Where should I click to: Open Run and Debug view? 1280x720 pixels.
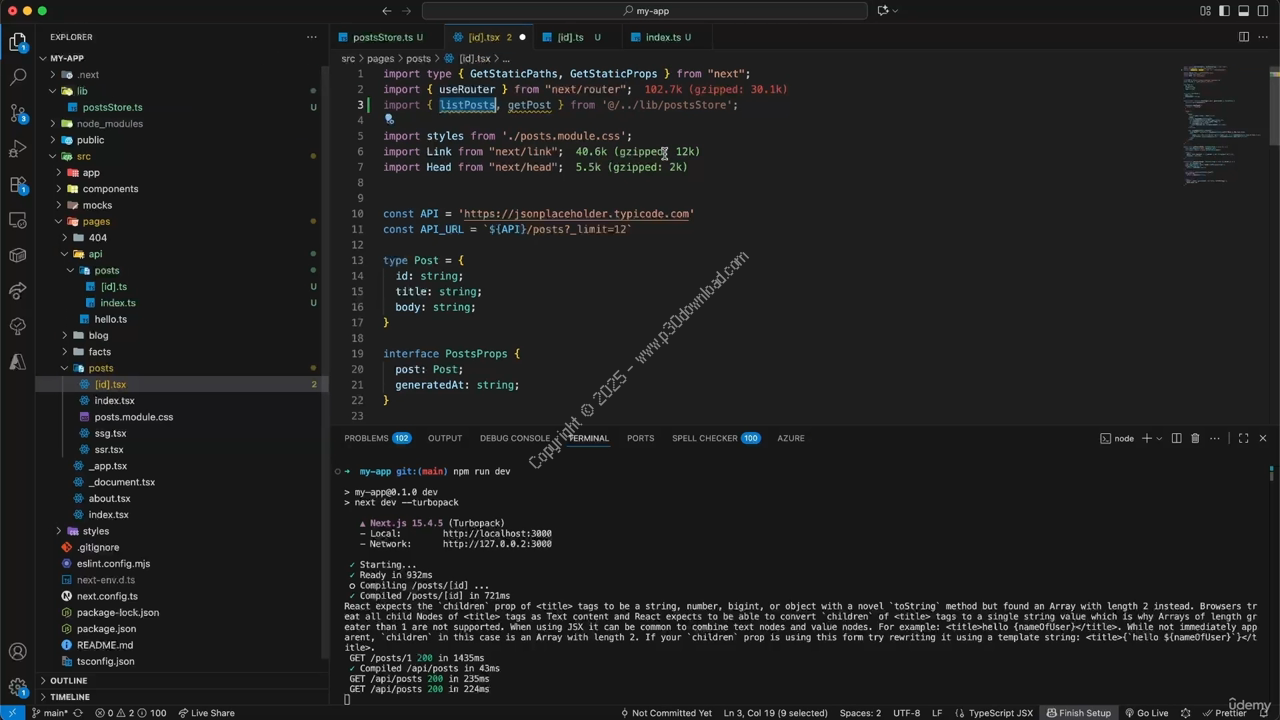[x=17, y=149]
